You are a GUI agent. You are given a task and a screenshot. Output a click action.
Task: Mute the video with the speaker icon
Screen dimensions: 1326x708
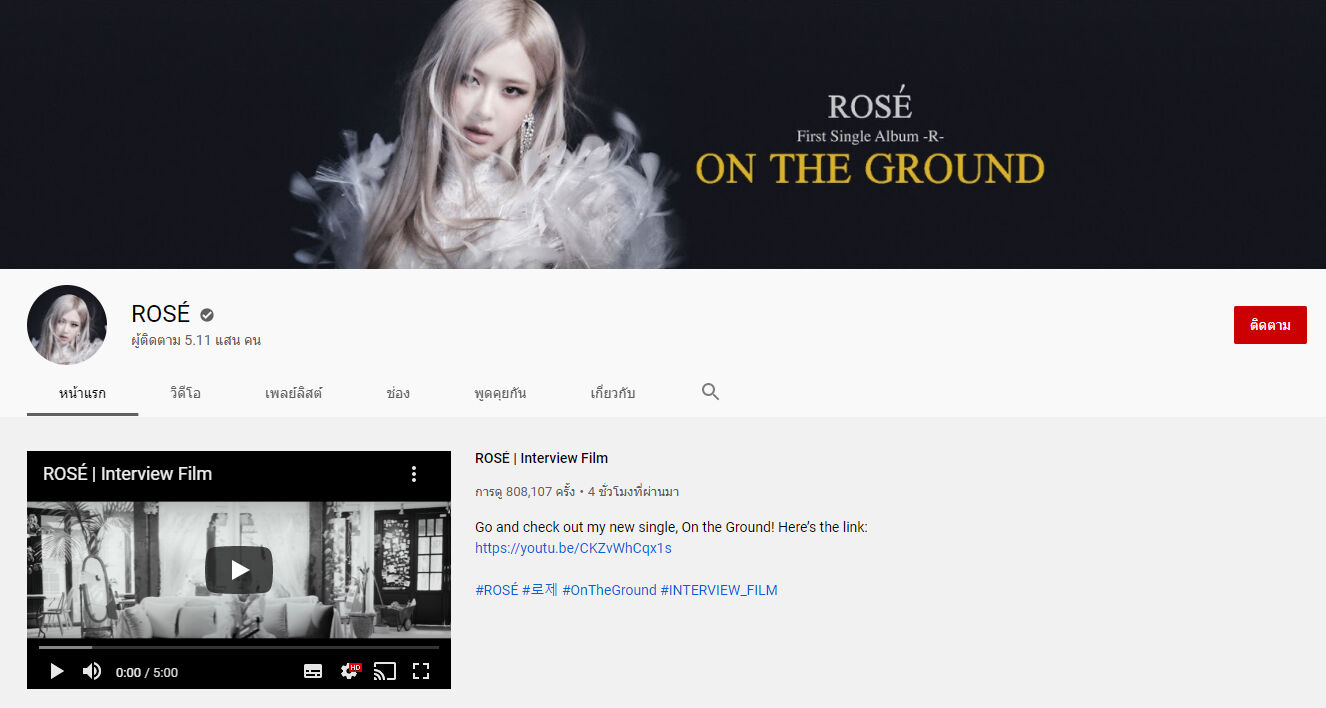(x=91, y=671)
